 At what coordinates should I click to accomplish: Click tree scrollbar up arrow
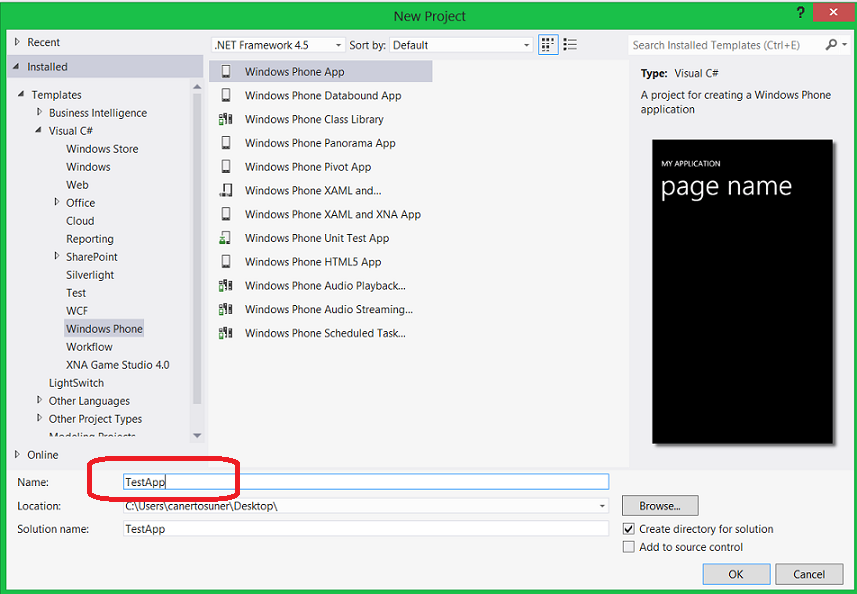point(197,86)
